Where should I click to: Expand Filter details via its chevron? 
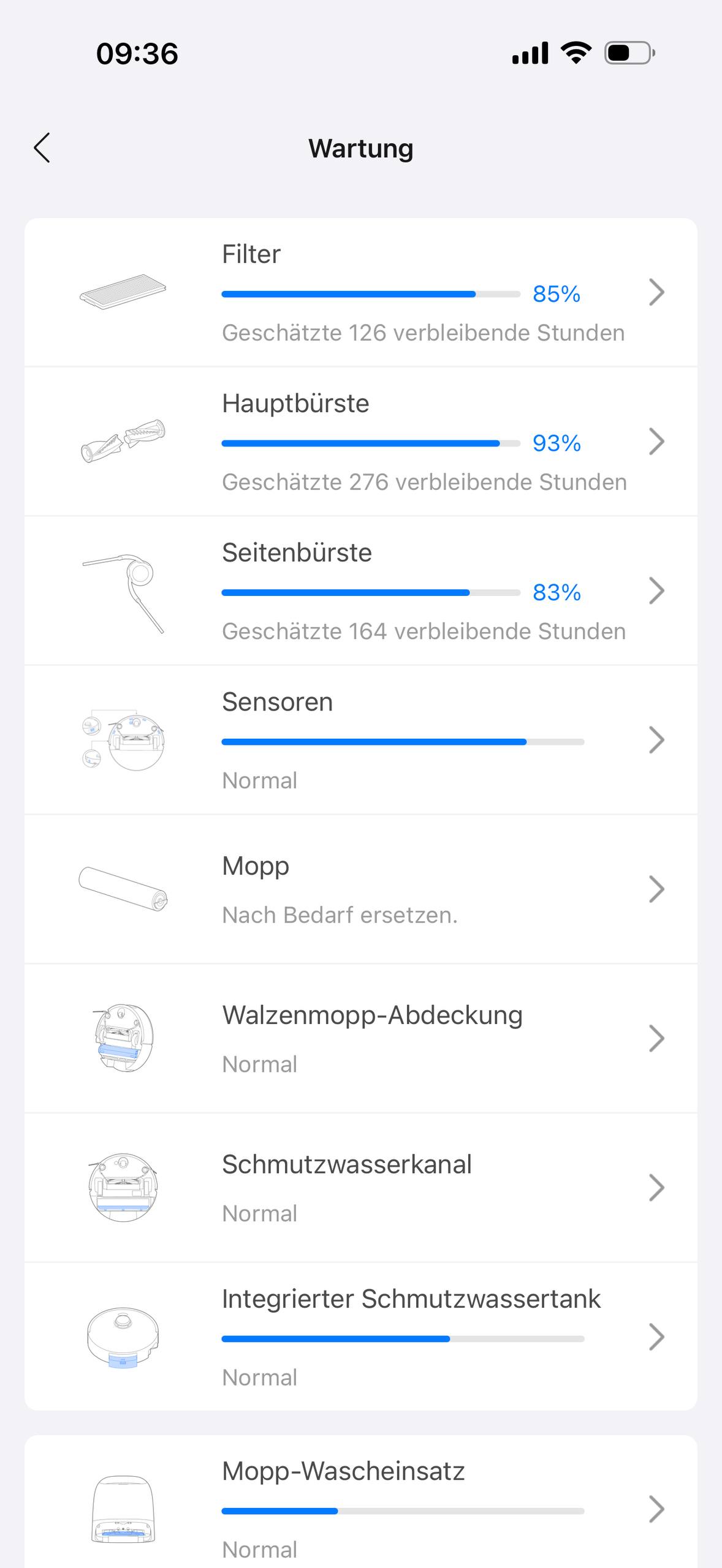point(656,292)
